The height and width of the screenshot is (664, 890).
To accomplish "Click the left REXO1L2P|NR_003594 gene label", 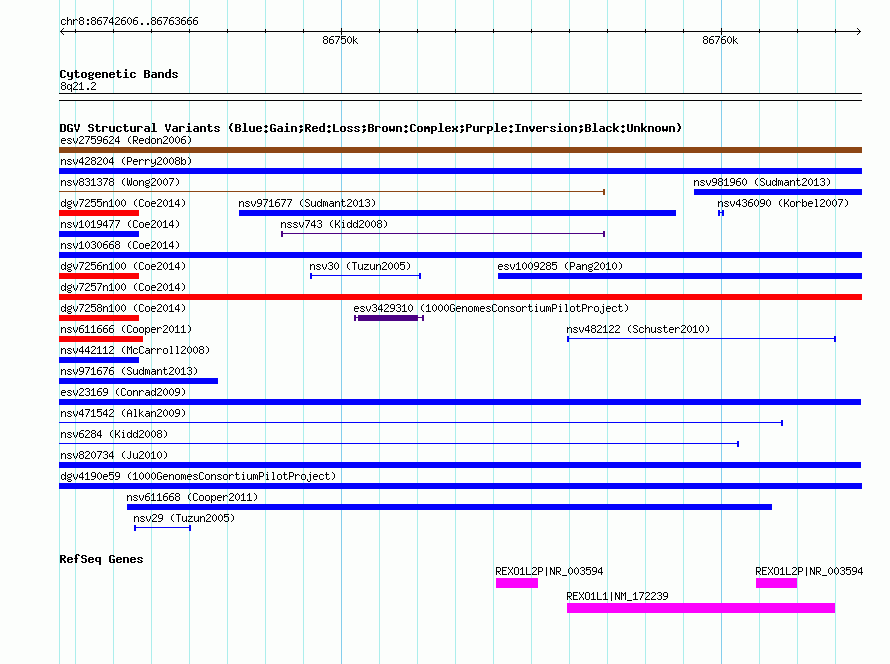I will [549, 571].
